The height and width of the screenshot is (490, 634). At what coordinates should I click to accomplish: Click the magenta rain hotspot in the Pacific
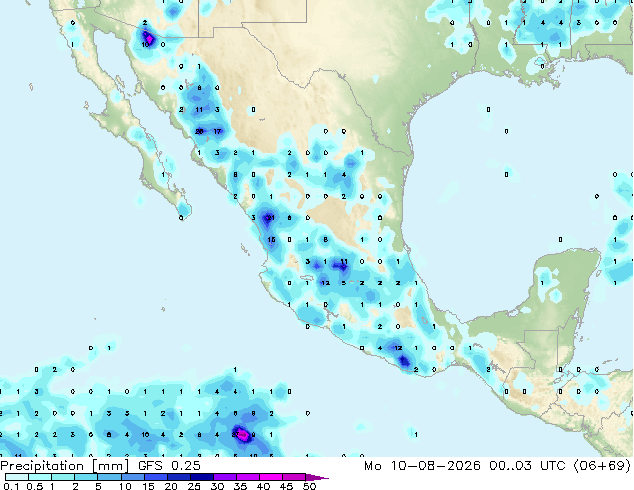pyautogui.click(x=243, y=435)
